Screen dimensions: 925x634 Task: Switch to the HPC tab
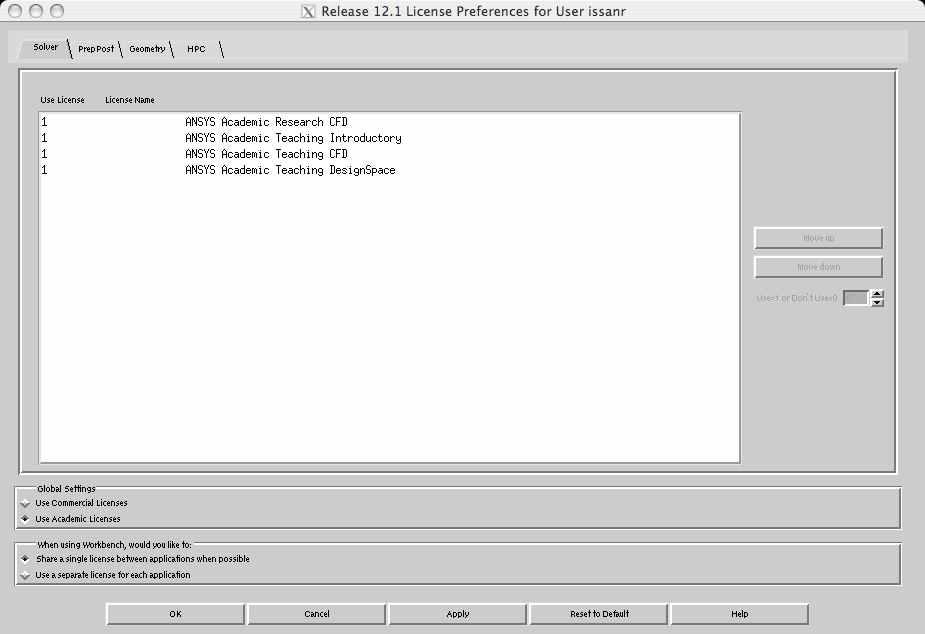click(x=196, y=49)
